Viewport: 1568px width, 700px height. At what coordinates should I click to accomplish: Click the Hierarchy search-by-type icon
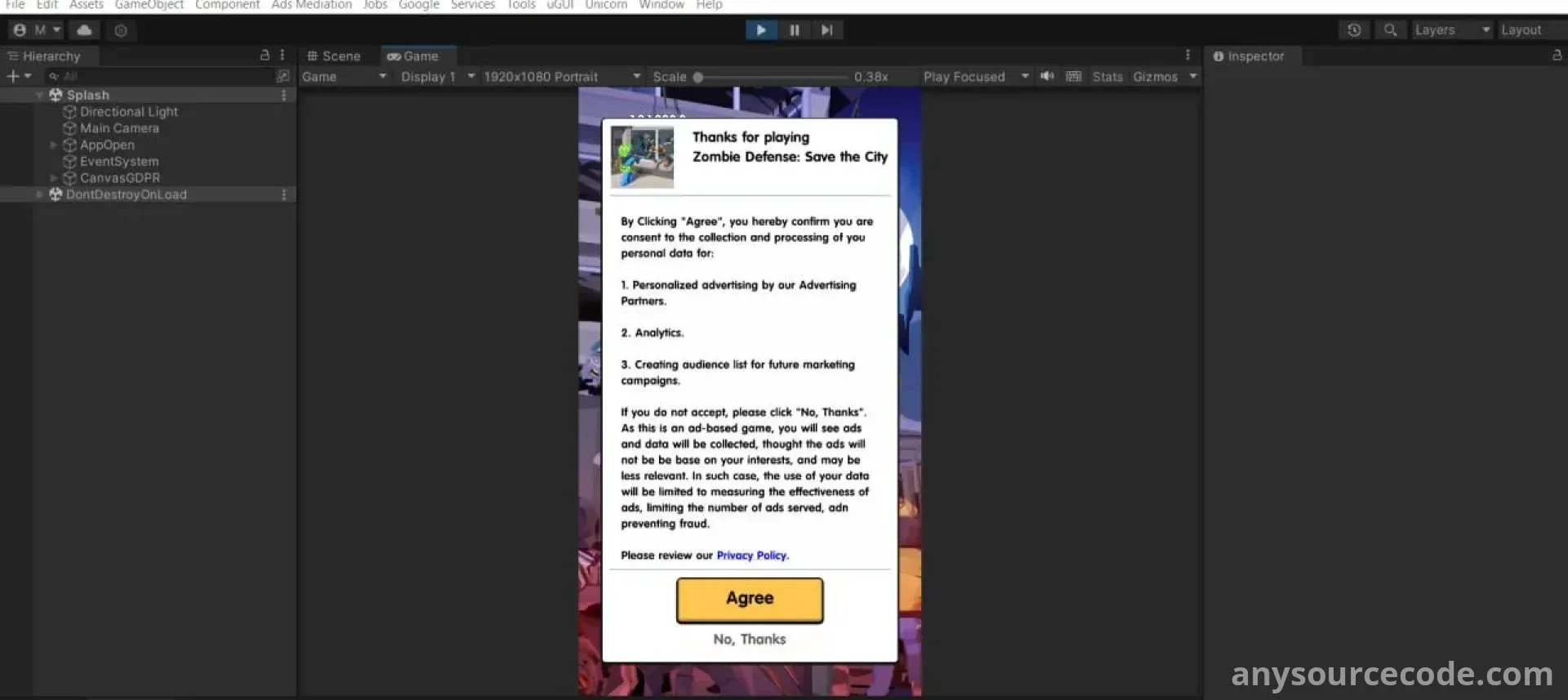click(x=283, y=76)
